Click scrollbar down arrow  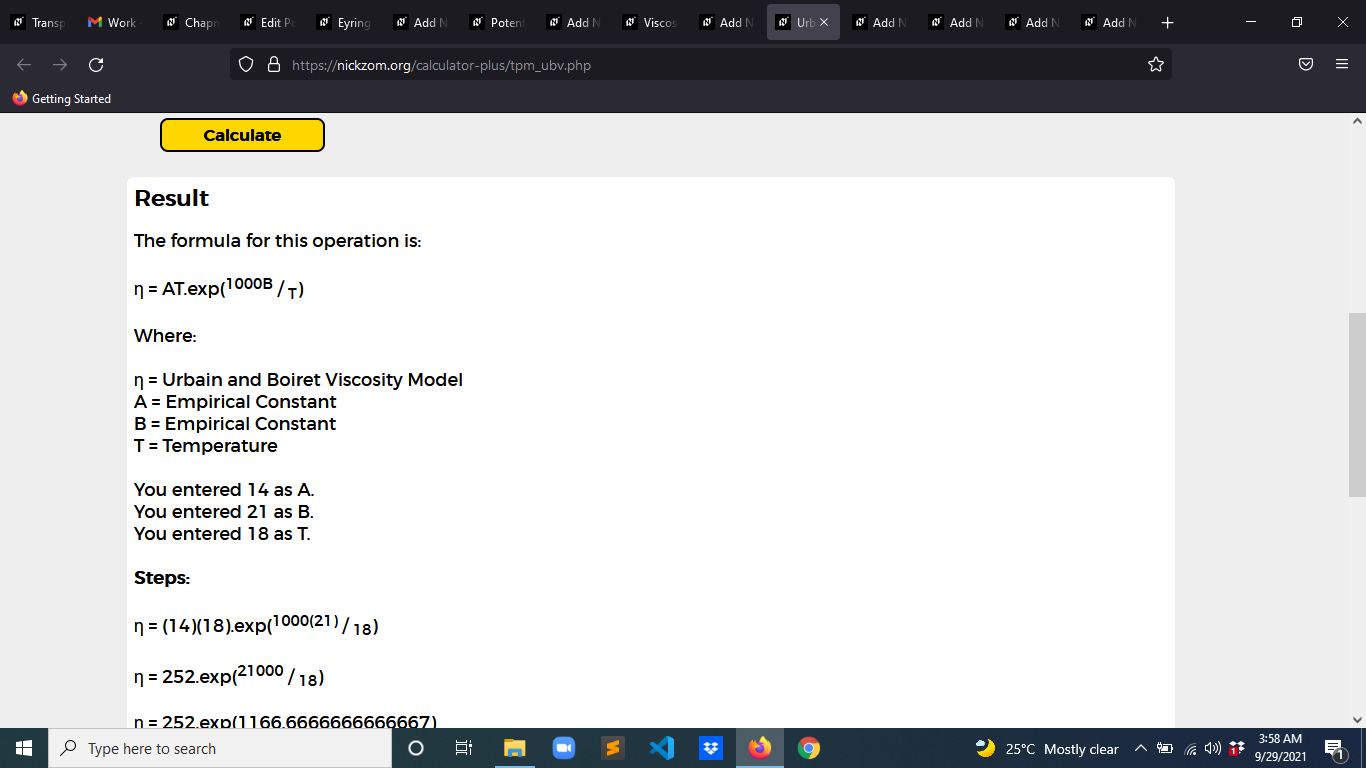pyautogui.click(x=1357, y=719)
